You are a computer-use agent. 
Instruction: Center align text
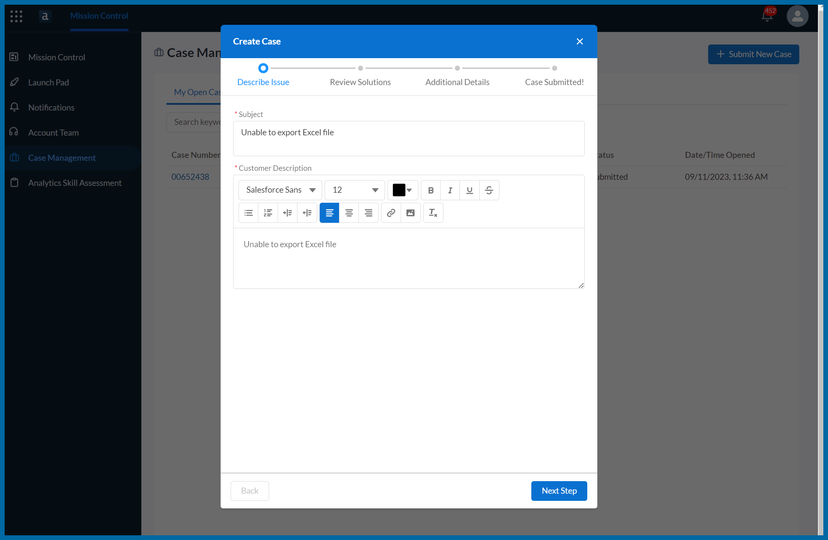(x=349, y=213)
